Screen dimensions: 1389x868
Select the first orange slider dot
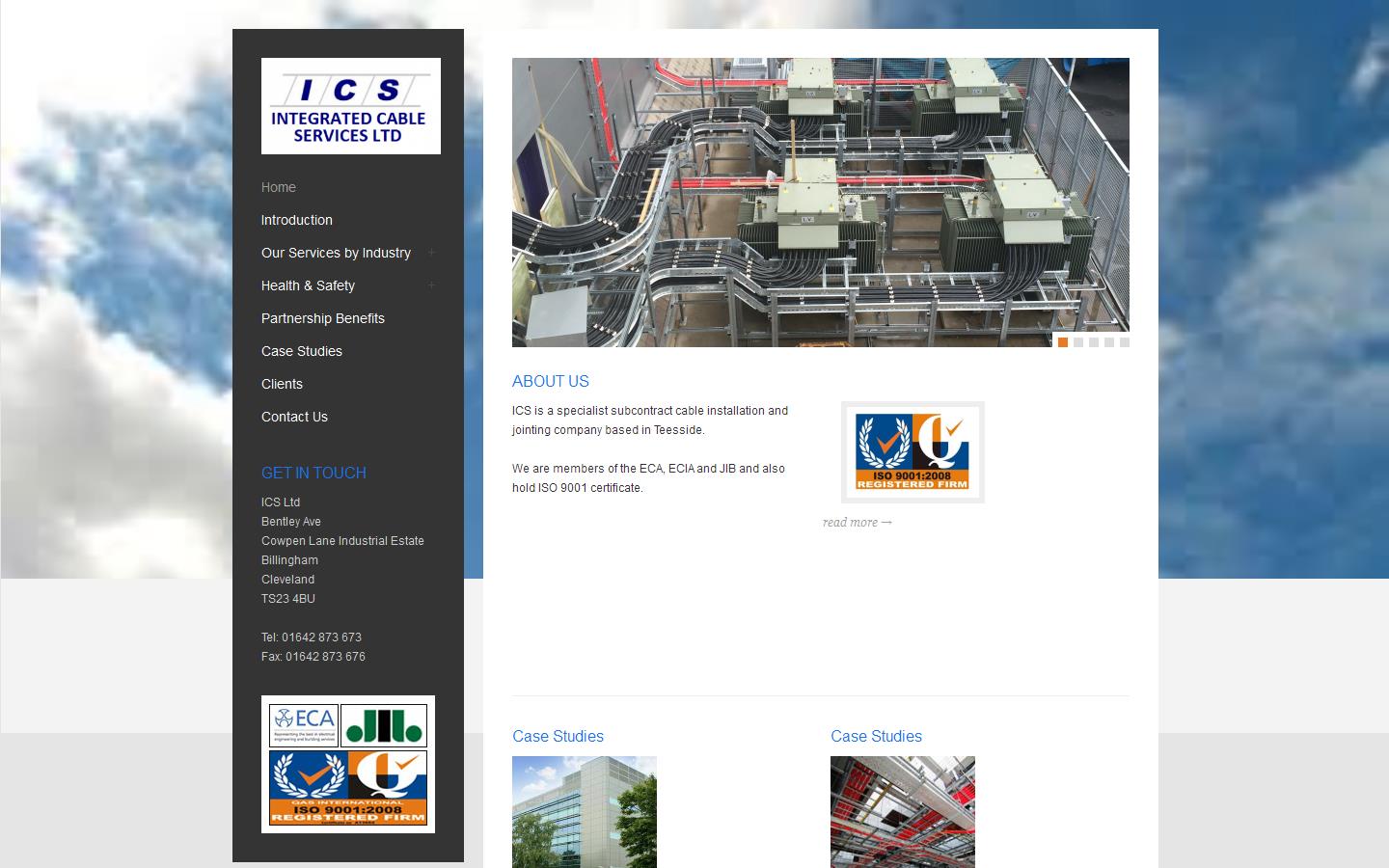pos(1063,342)
